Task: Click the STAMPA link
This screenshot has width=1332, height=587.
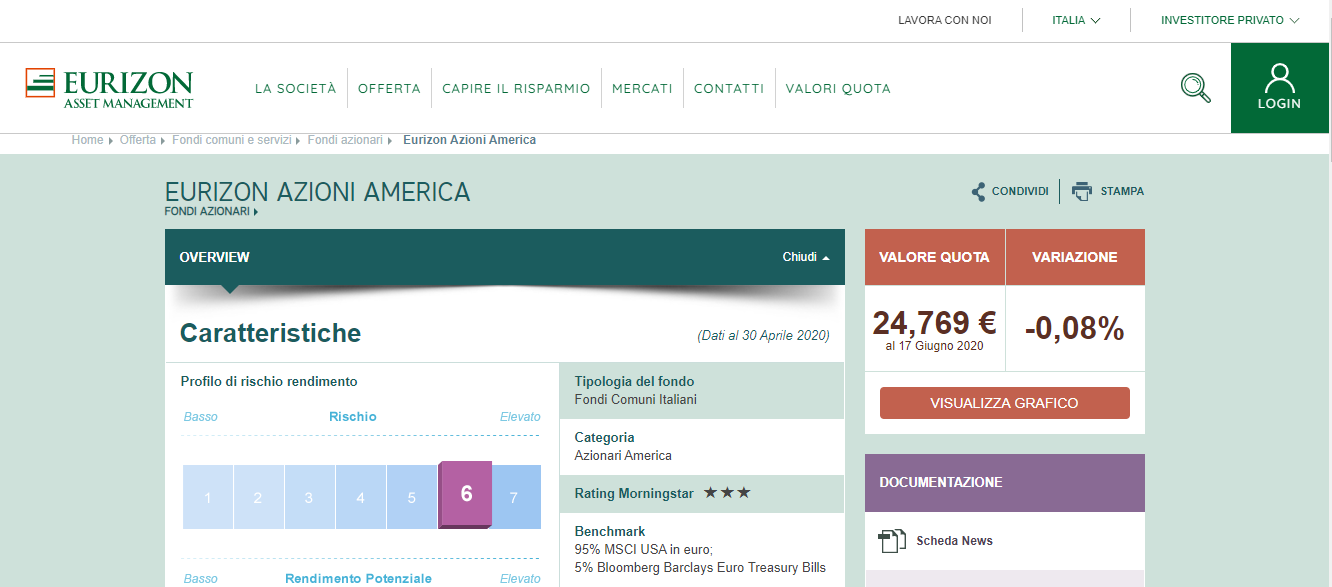Action: tap(1122, 191)
